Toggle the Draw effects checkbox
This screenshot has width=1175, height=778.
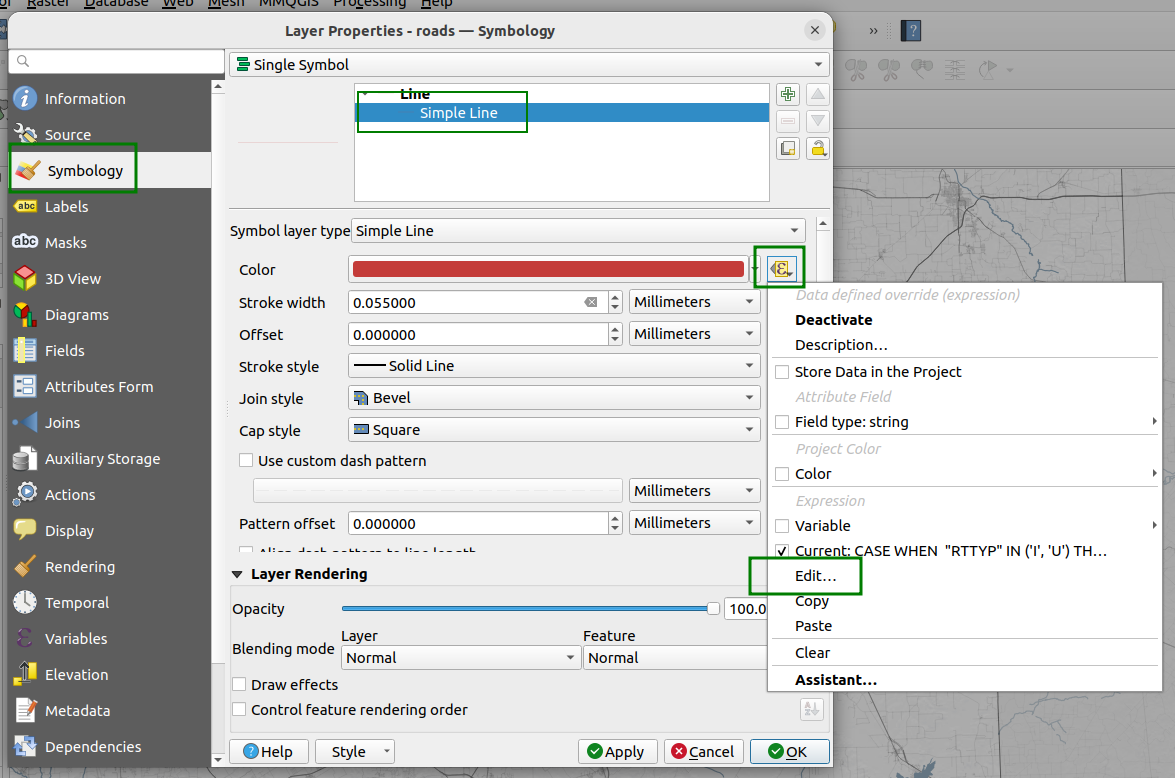click(x=239, y=685)
